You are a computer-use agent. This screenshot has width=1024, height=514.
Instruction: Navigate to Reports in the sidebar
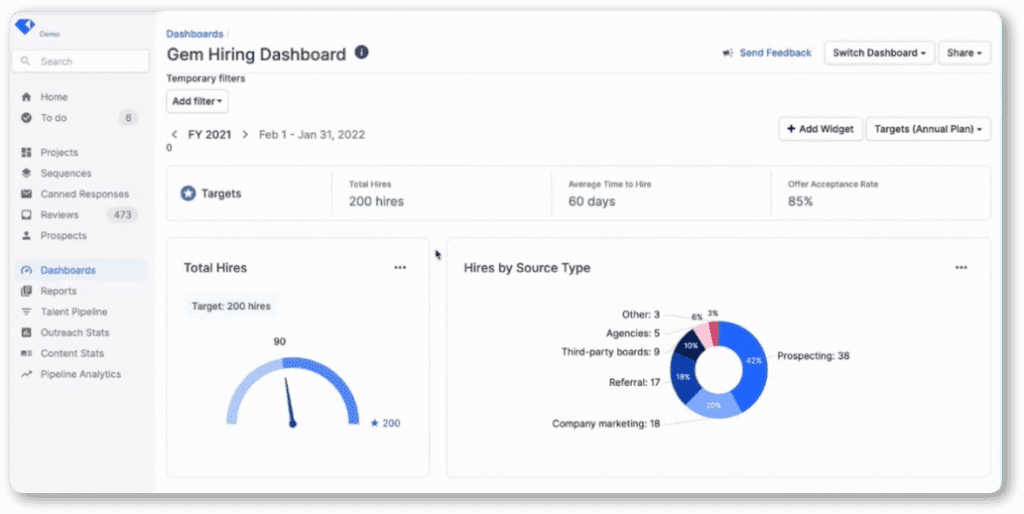pos(58,291)
